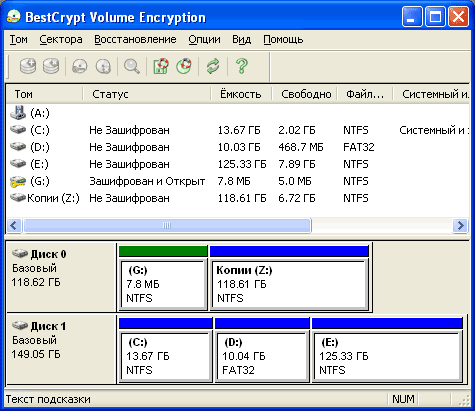Select the (G:) 7.8 МБ partition box
The width and height of the screenshot is (475, 411).
163,284
